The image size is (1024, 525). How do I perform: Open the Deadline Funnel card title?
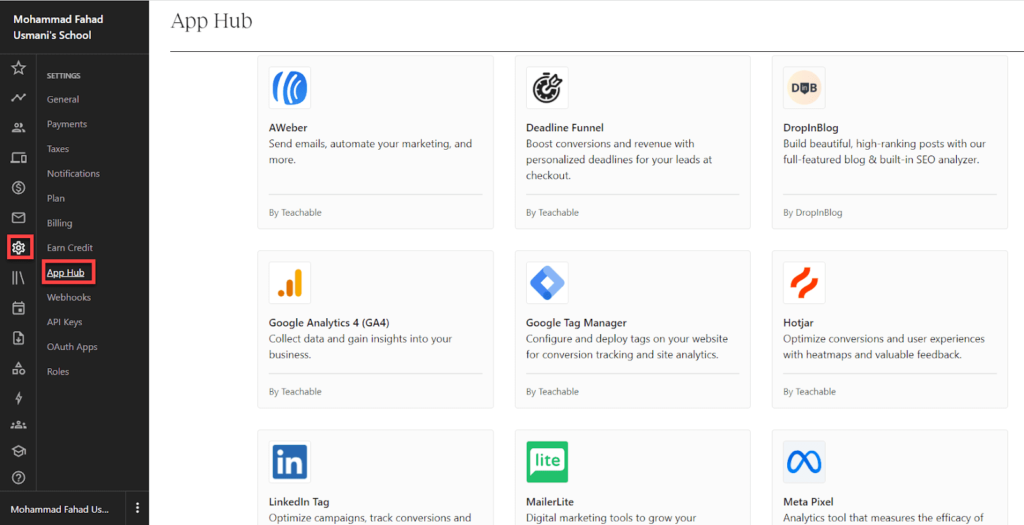565,127
